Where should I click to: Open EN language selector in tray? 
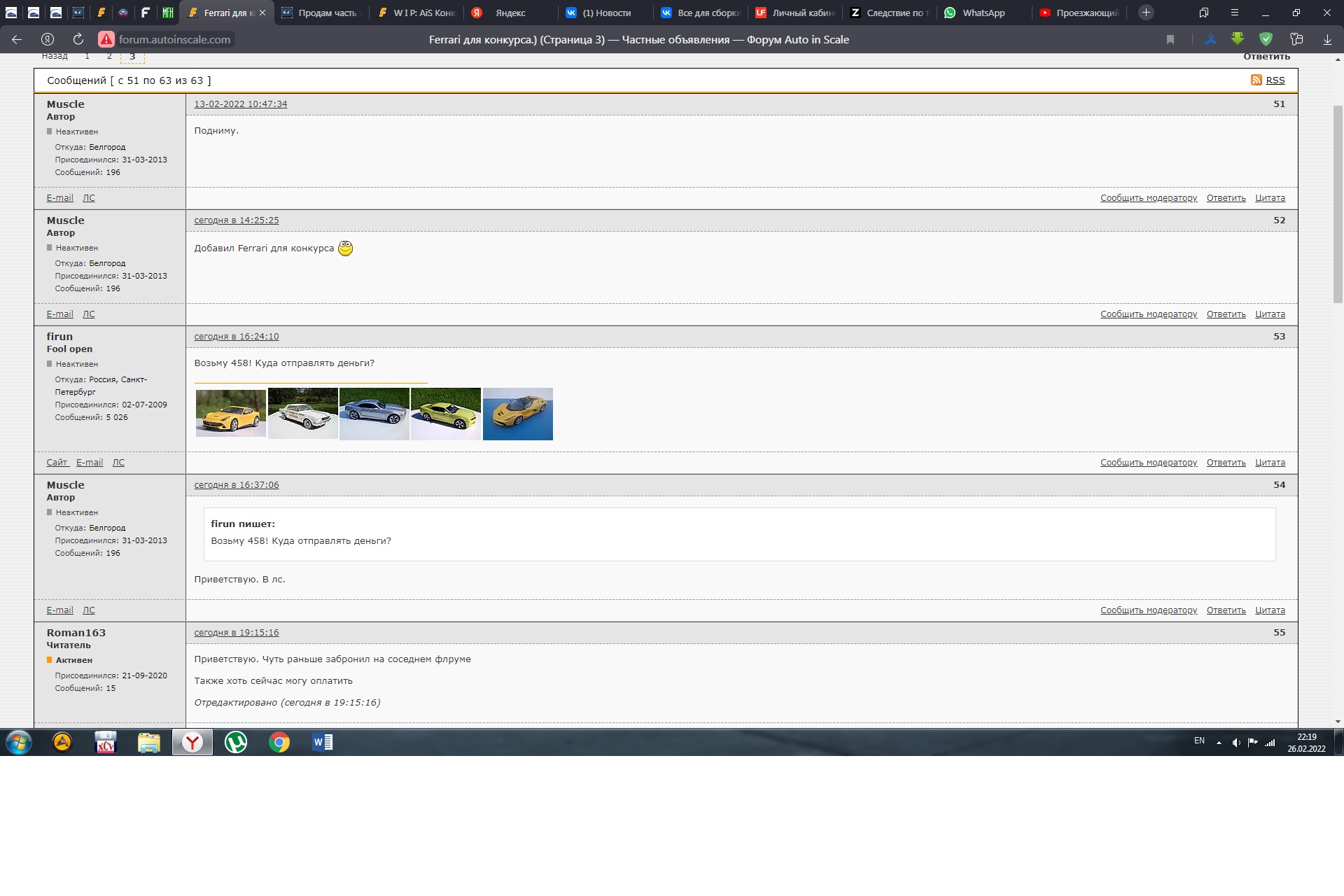pyautogui.click(x=1199, y=741)
